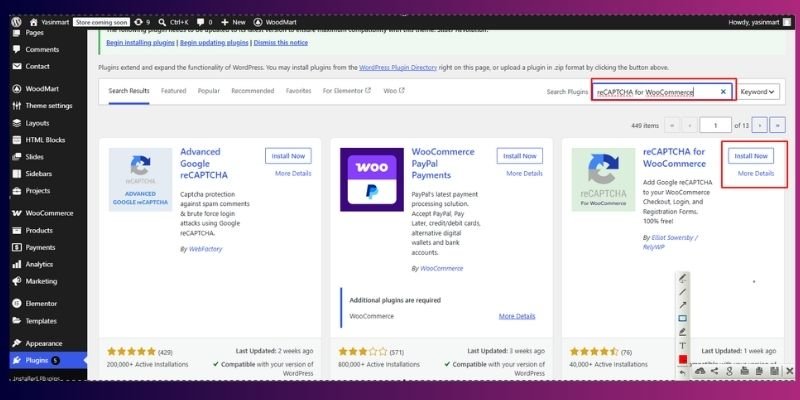Image resolution: width=800 pixels, height=400 pixels.
Task: Select the Search Results tab
Action: tap(129, 91)
